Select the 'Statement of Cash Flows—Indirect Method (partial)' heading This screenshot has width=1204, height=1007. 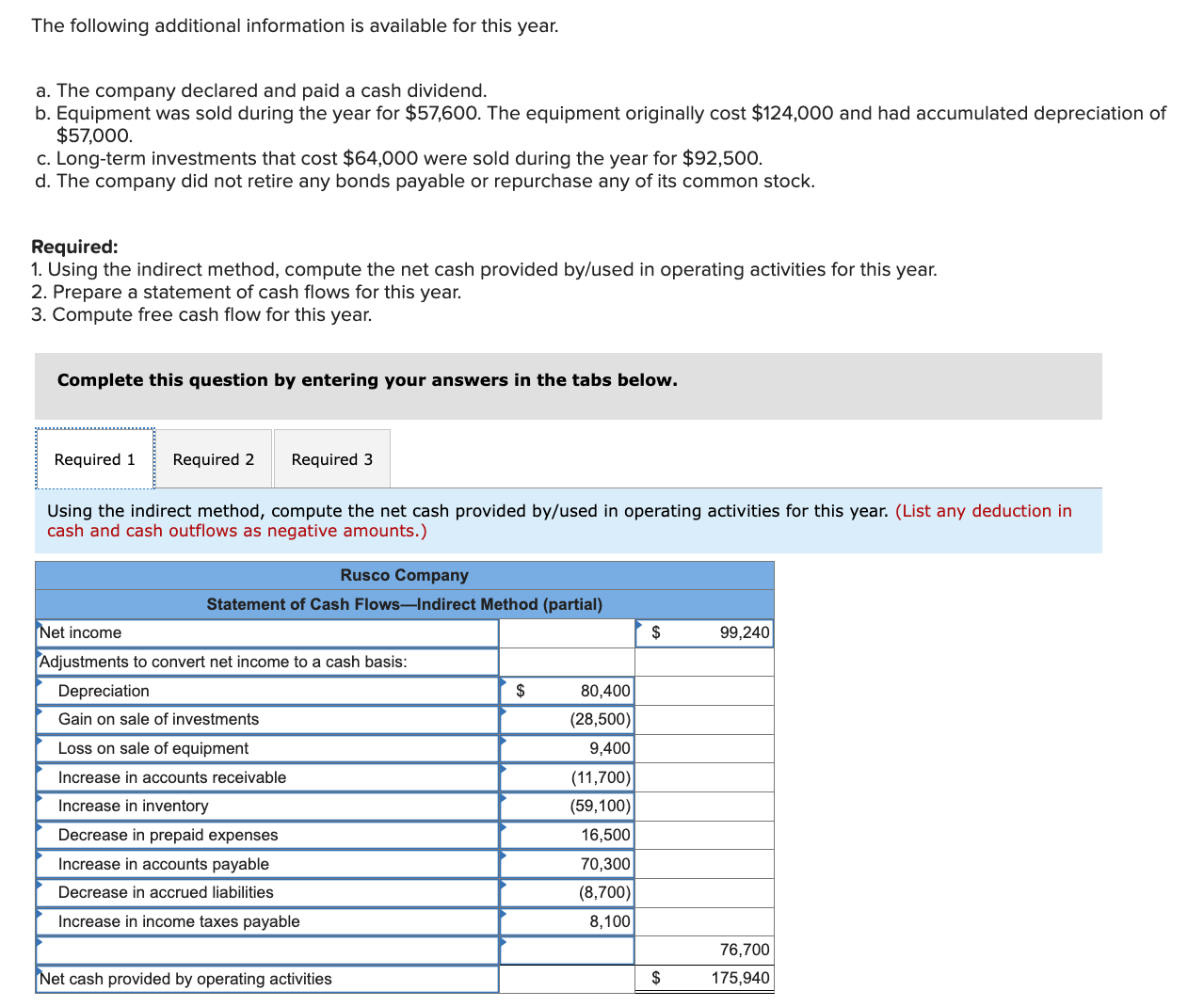pos(405,605)
